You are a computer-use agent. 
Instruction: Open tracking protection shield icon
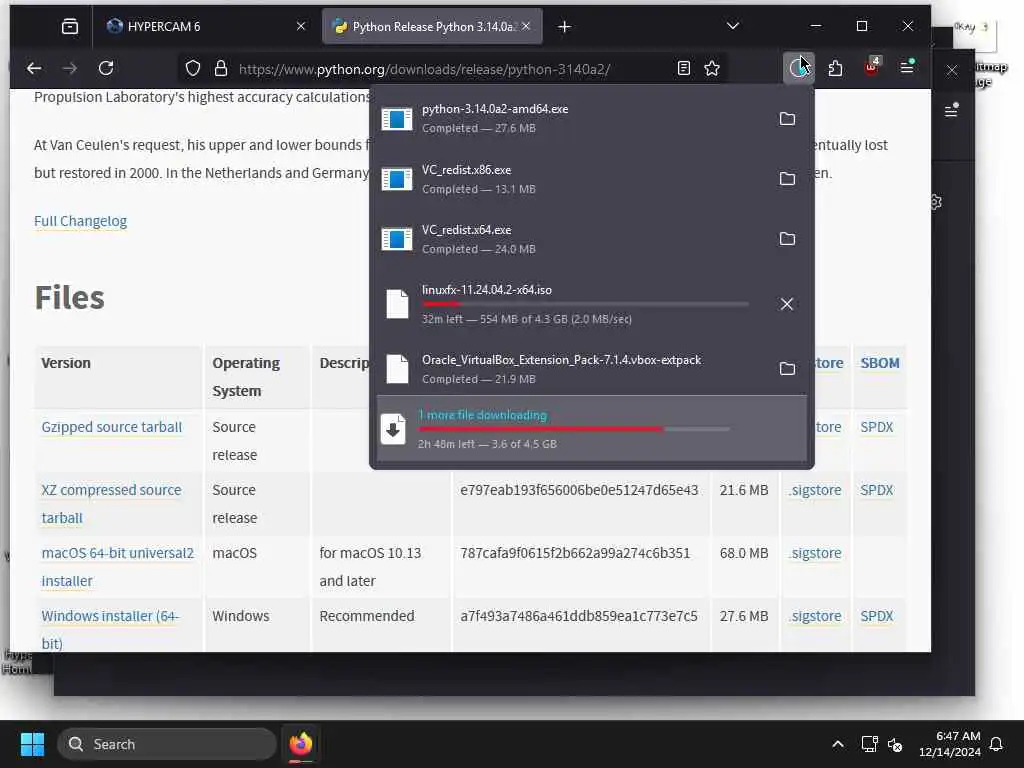(x=193, y=69)
